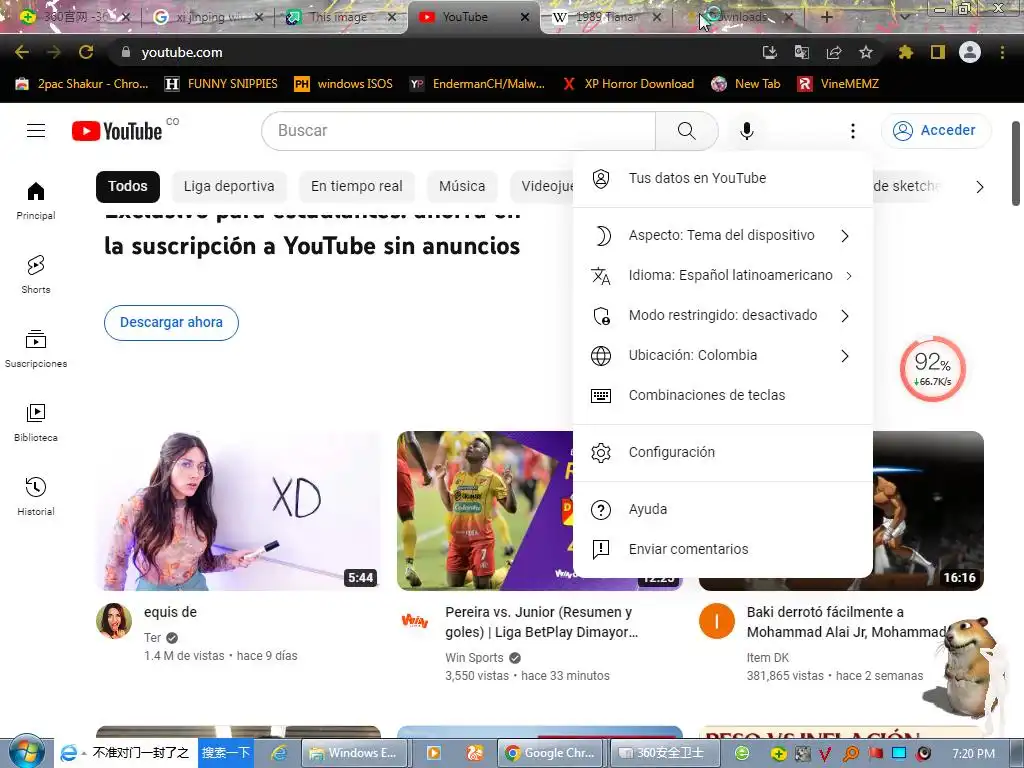
Task: Click the Google Chrome taskbar button
Action: pyautogui.click(x=551, y=753)
